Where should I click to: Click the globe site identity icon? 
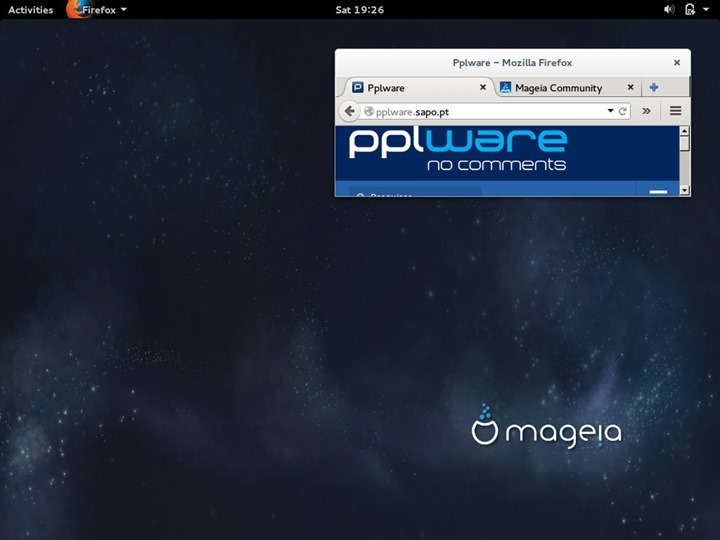369,111
